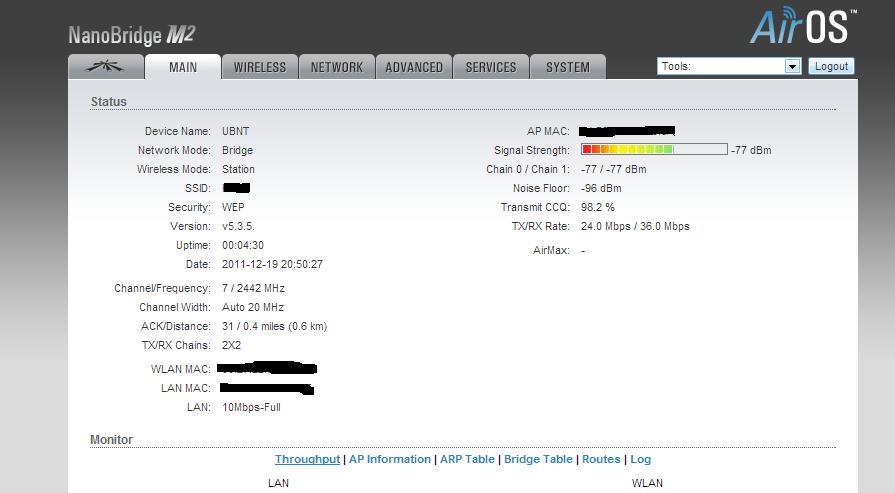Viewport: 895px width, 493px height.
Task: Open the Routes link
Action: pyautogui.click(x=601, y=459)
